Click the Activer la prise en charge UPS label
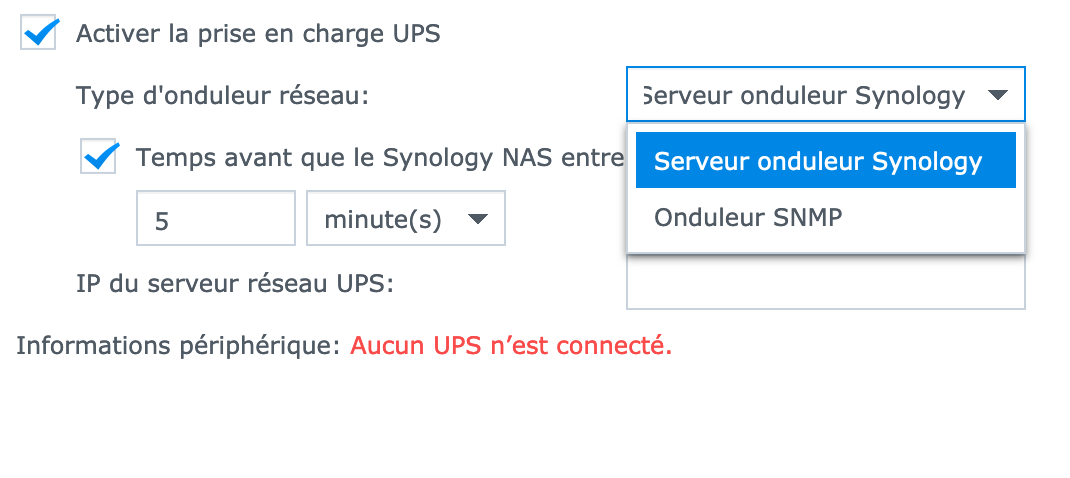This screenshot has width=1070, height=478. click(258, 34)
